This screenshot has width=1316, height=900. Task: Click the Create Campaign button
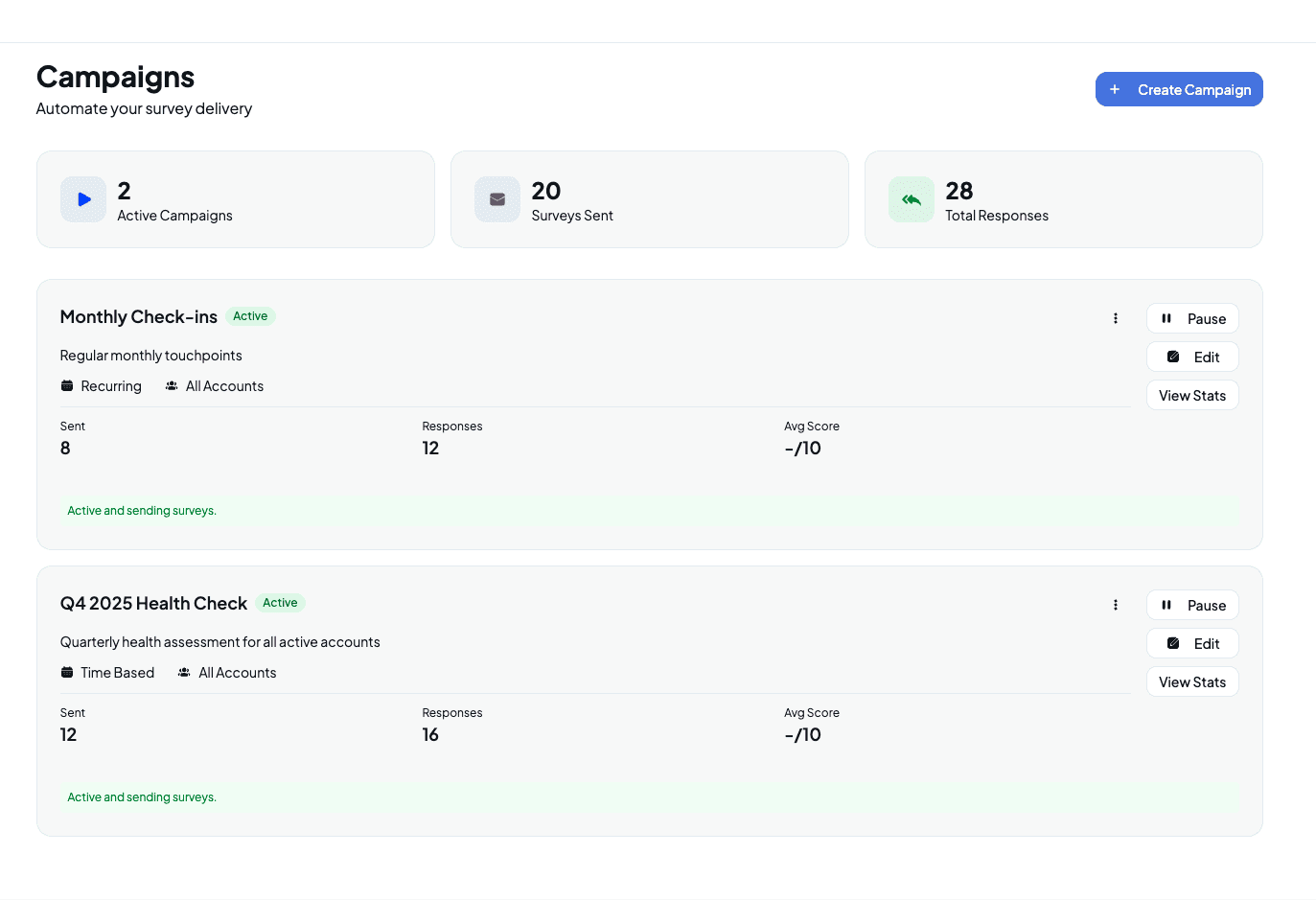[x=1179, y=89]
